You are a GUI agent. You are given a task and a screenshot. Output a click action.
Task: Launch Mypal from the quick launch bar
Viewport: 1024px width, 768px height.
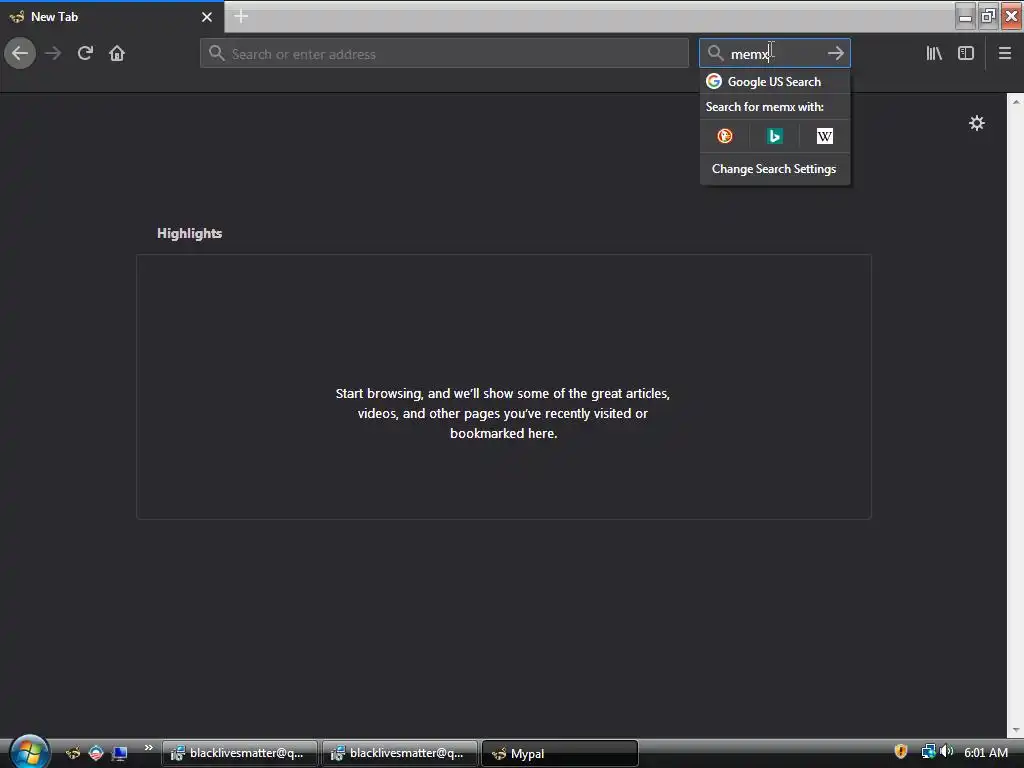tap(73, 753)
